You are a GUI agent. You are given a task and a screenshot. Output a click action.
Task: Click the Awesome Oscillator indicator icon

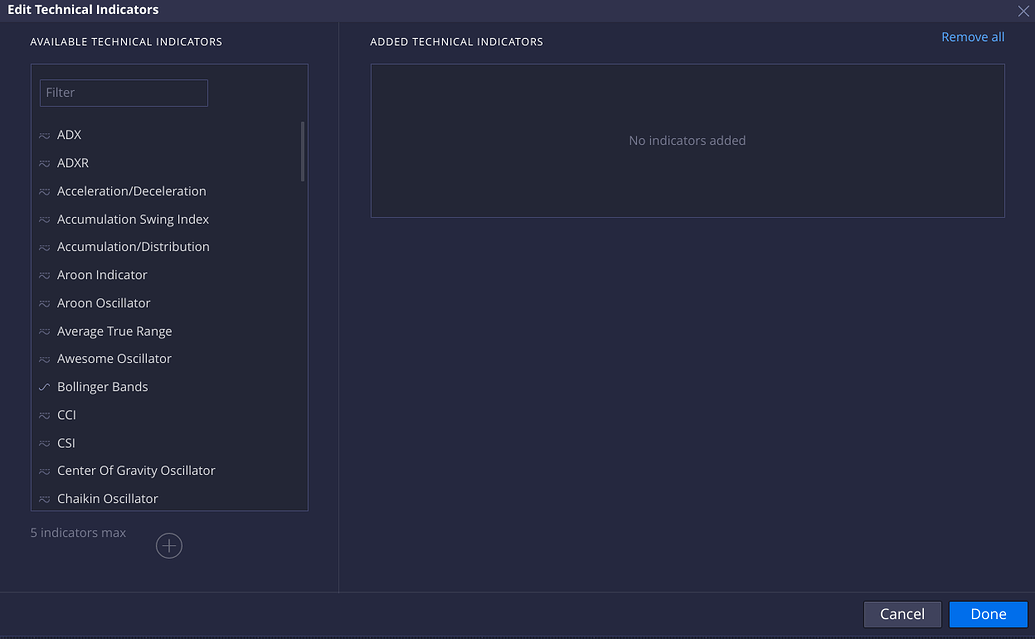coord(44,358)
